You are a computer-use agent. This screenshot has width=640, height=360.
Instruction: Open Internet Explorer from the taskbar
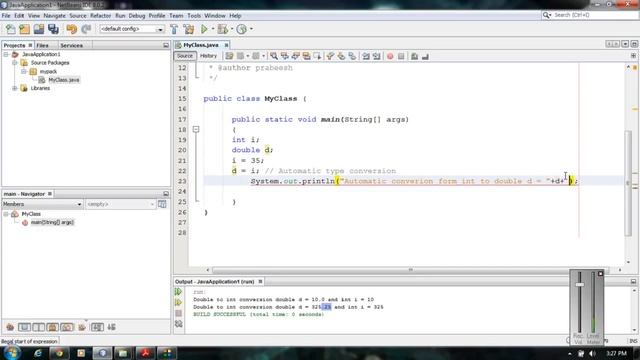point(38,353)
